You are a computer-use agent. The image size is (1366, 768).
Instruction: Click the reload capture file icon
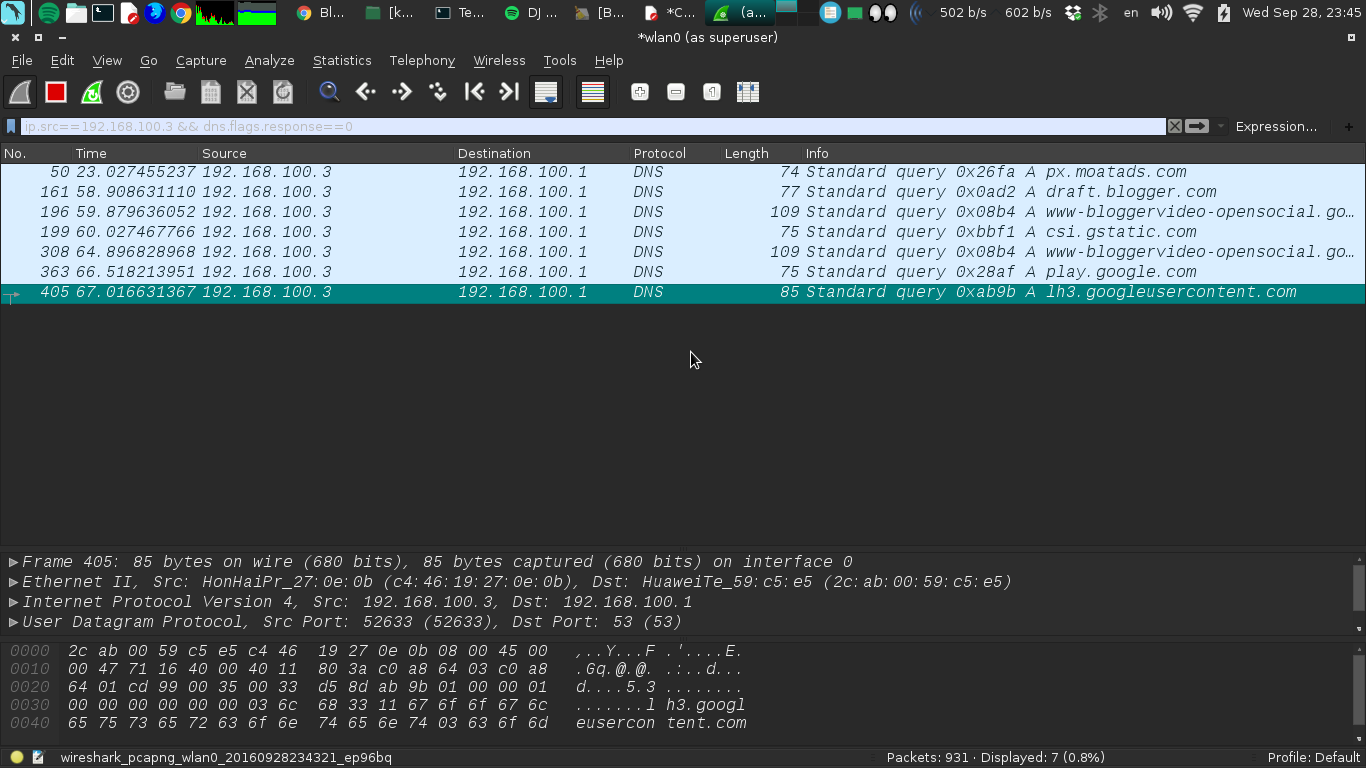click(x=283, y=92)
